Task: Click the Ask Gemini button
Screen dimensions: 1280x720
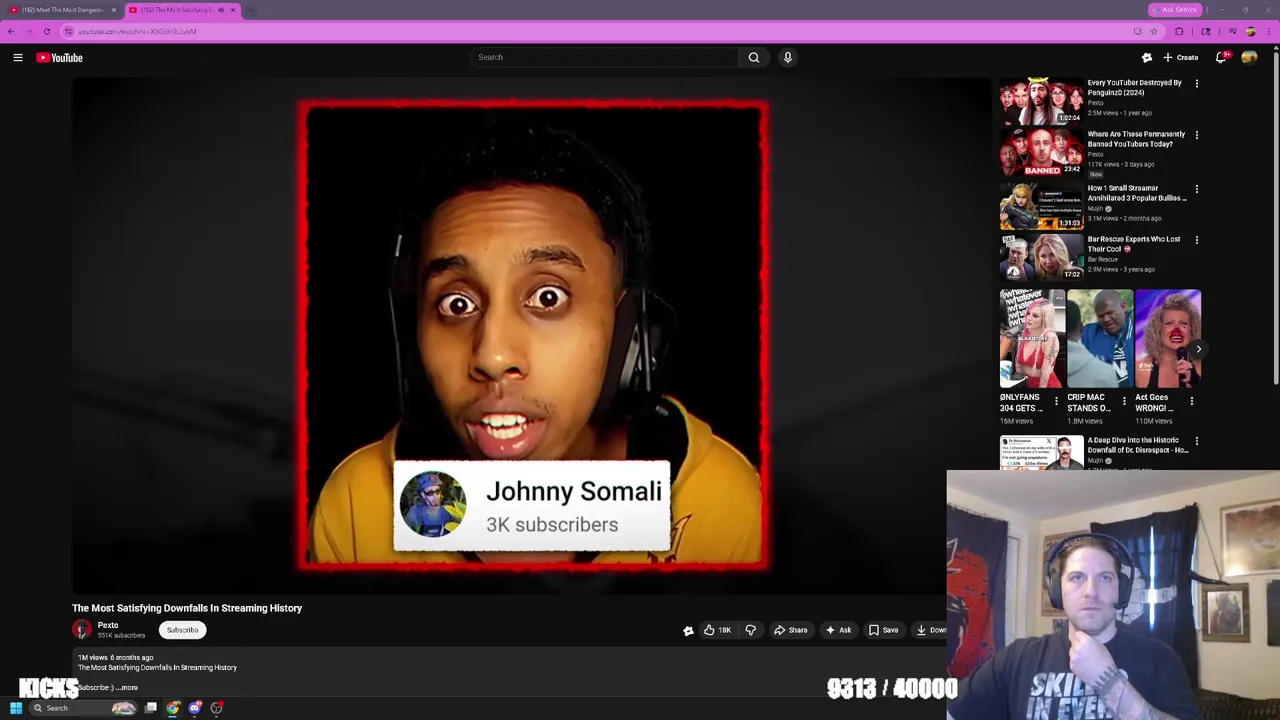Action: pos(1175,10)
